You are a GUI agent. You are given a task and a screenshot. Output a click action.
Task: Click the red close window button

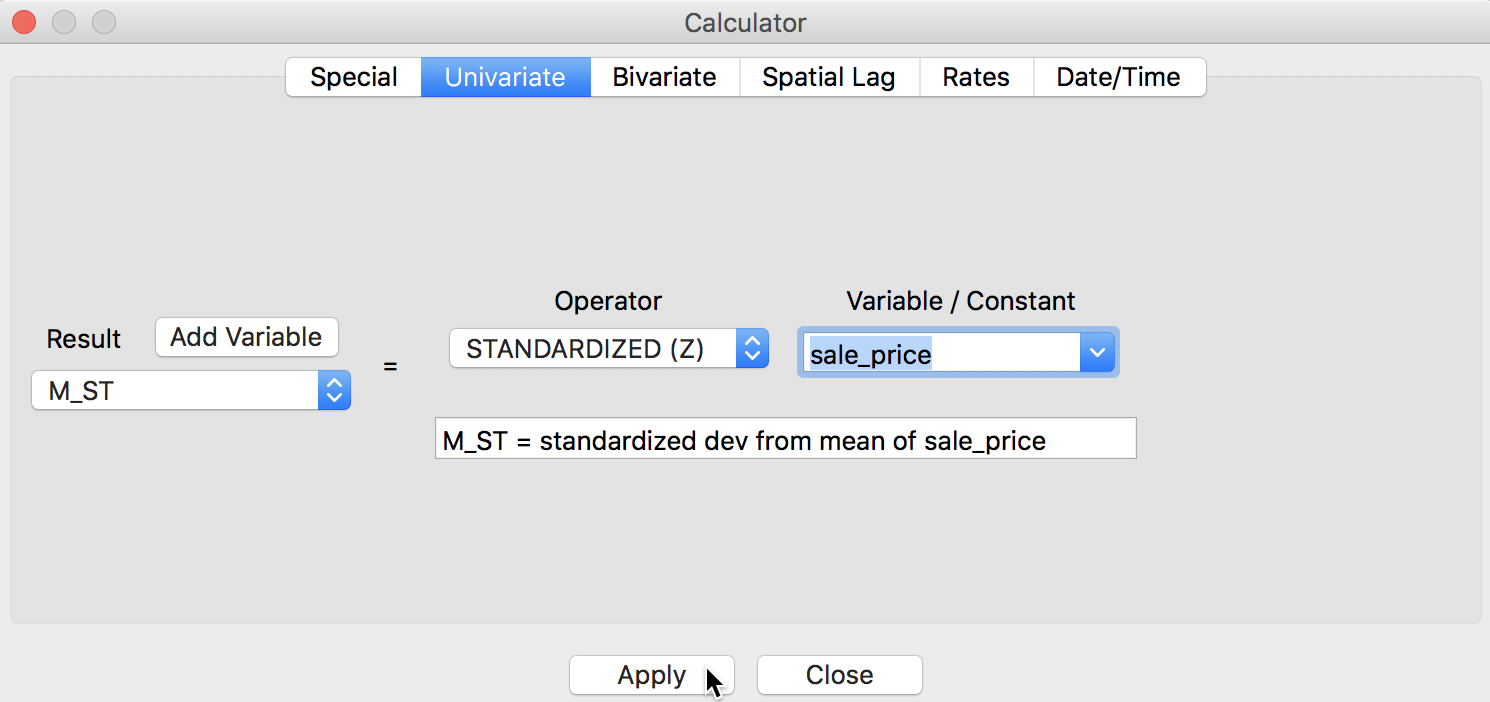pos(24,22)
